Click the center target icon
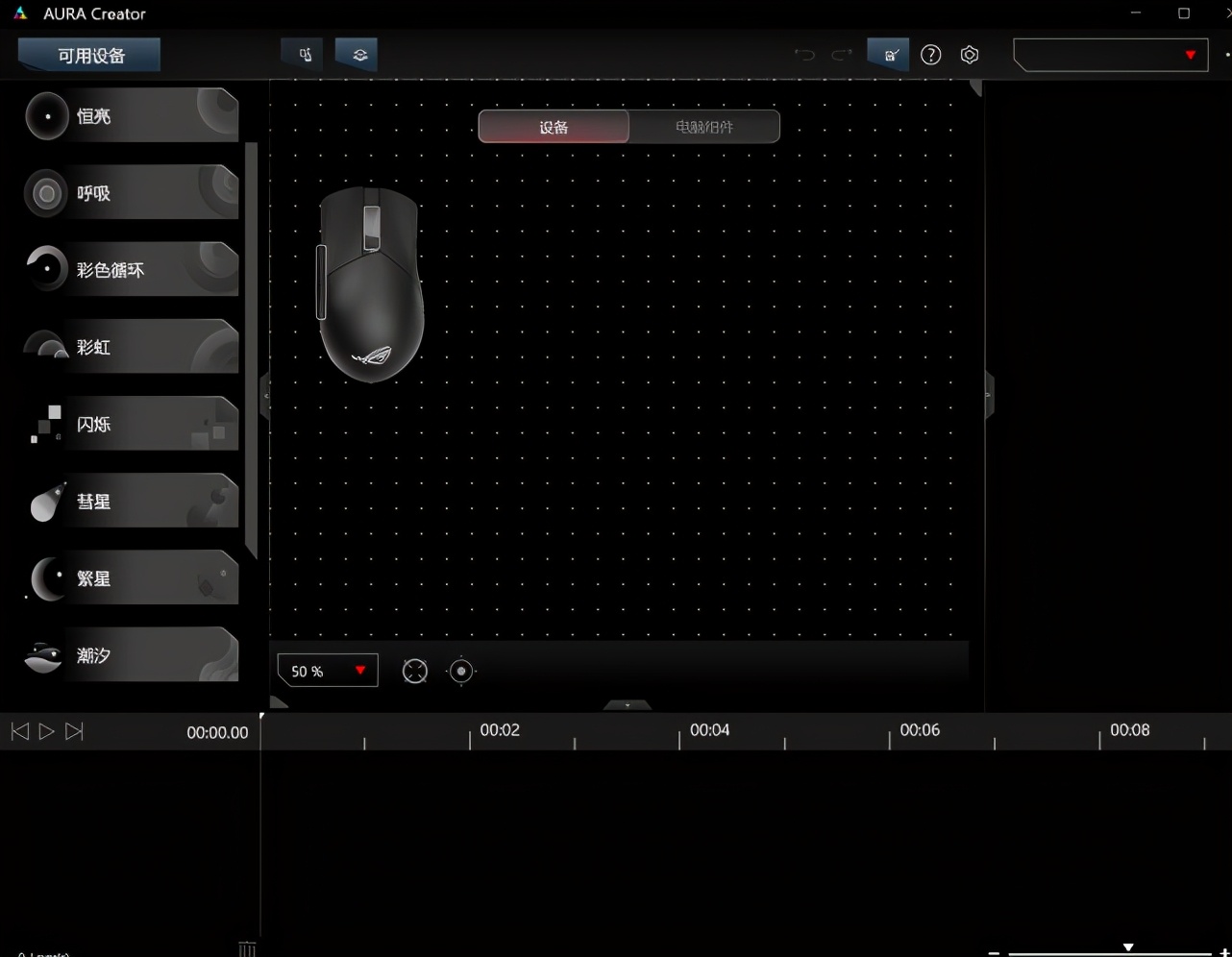This screenshot has height=957, width=1232. [x=461, y=671]
